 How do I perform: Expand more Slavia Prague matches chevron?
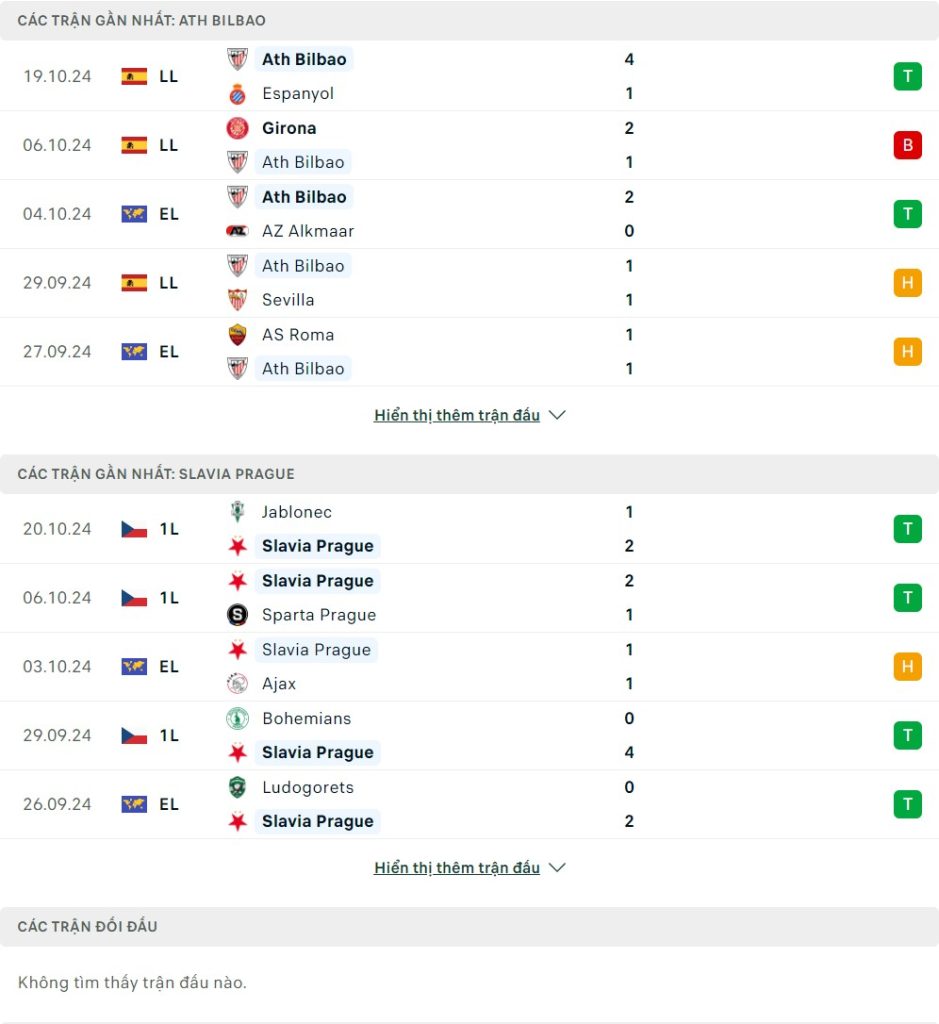[557, 867]
